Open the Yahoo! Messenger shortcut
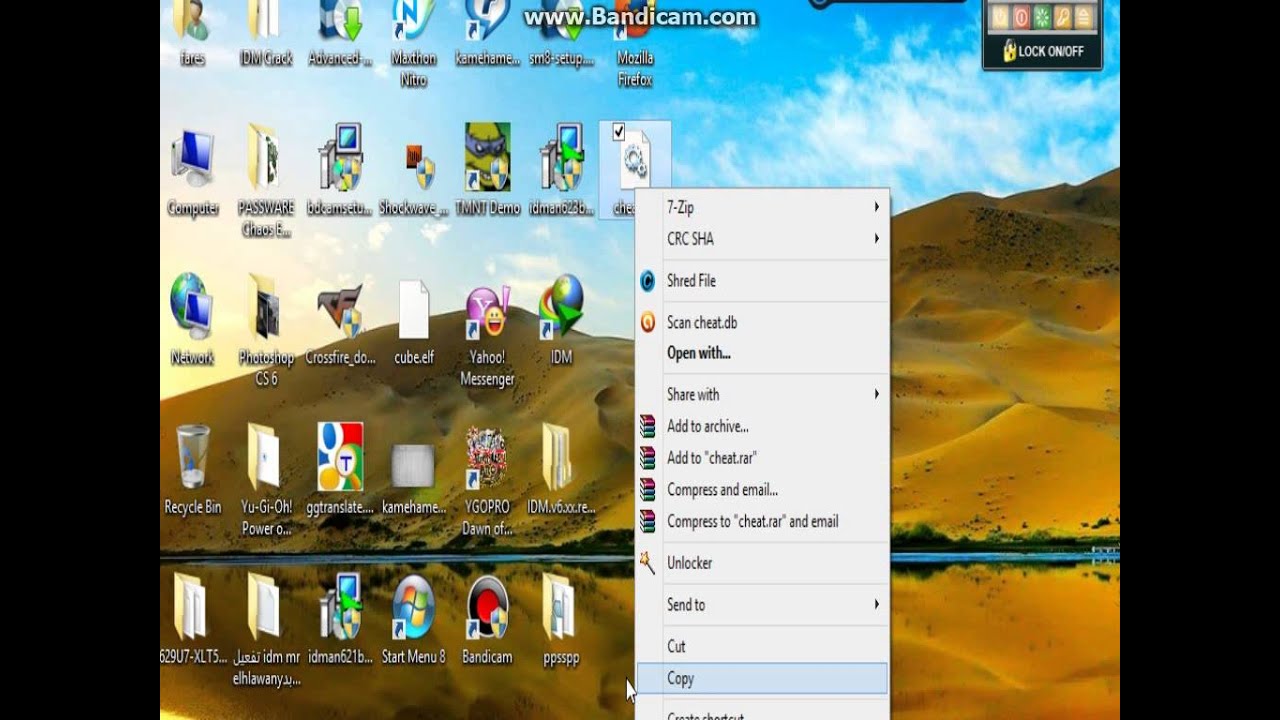The image size is (1280, 720). pos(487,335)
